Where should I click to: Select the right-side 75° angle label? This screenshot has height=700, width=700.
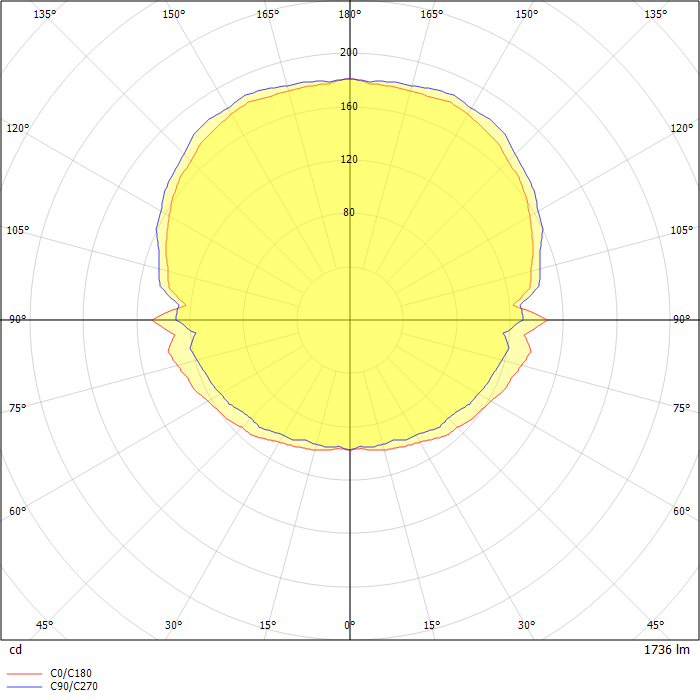point(682,408)
